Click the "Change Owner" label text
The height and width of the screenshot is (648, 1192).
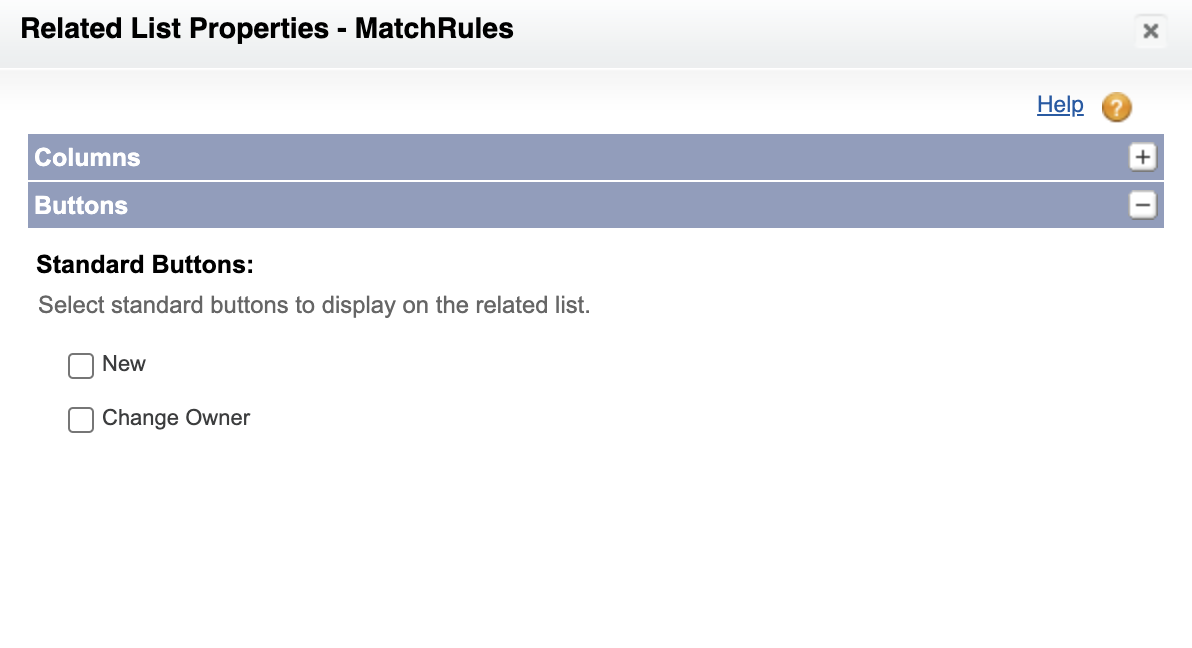click(x=176, y=418)
